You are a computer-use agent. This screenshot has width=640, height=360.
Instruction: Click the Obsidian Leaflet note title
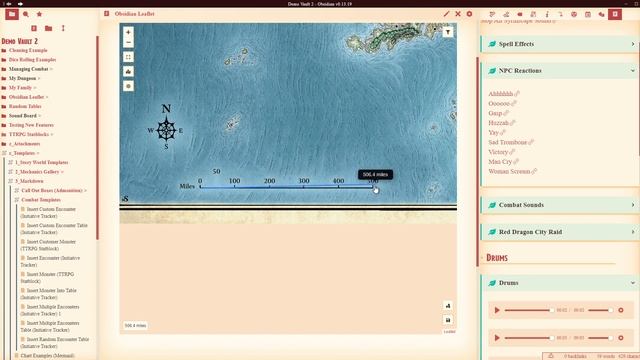coord(134,14)
